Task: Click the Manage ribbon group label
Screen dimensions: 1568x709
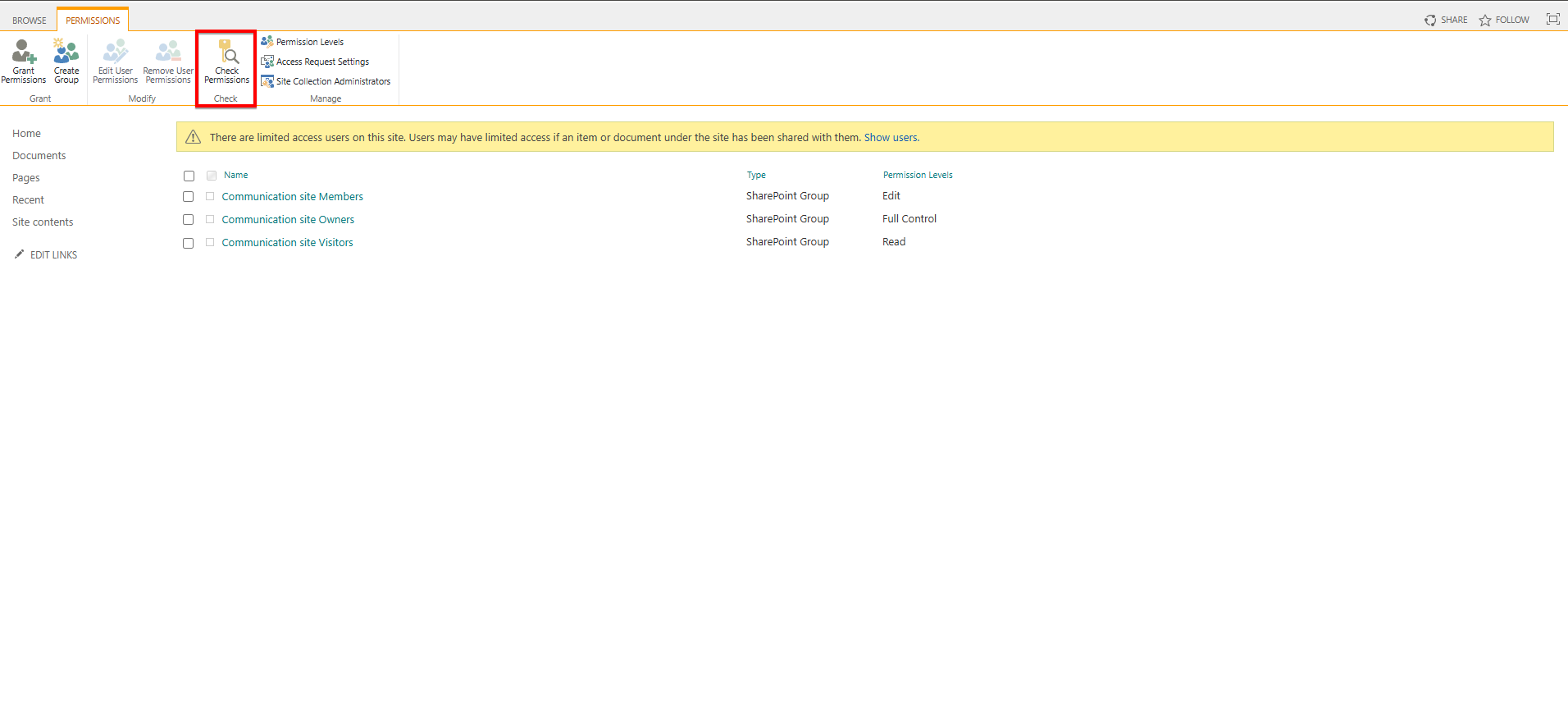Action: click(x=326, y=98)
